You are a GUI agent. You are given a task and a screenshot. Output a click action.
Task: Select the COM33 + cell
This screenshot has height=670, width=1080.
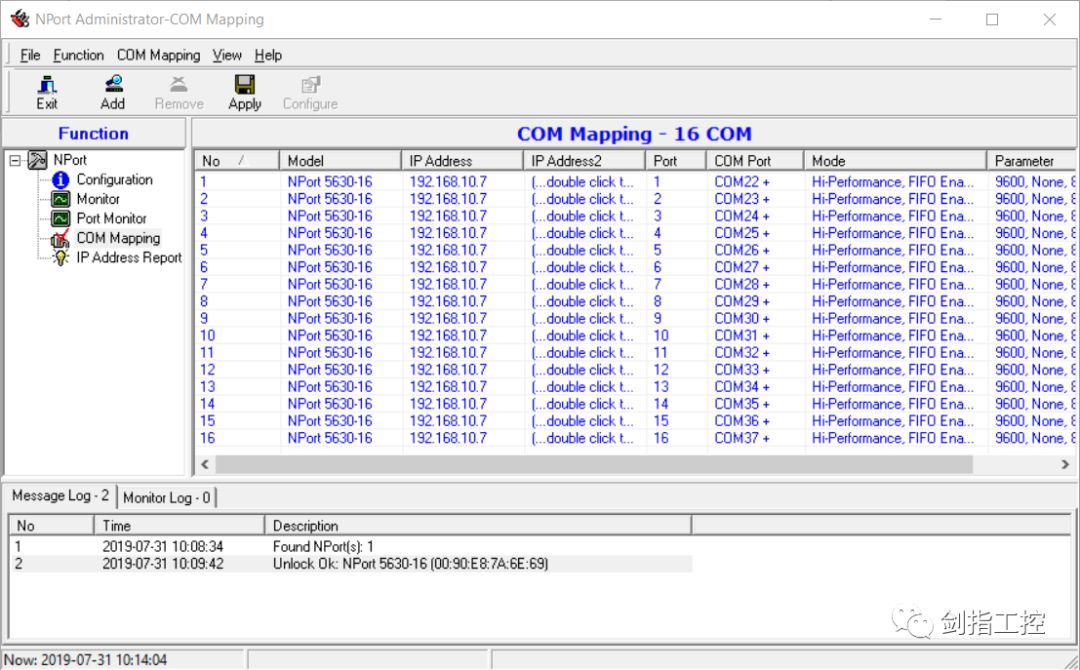(742, 370)
